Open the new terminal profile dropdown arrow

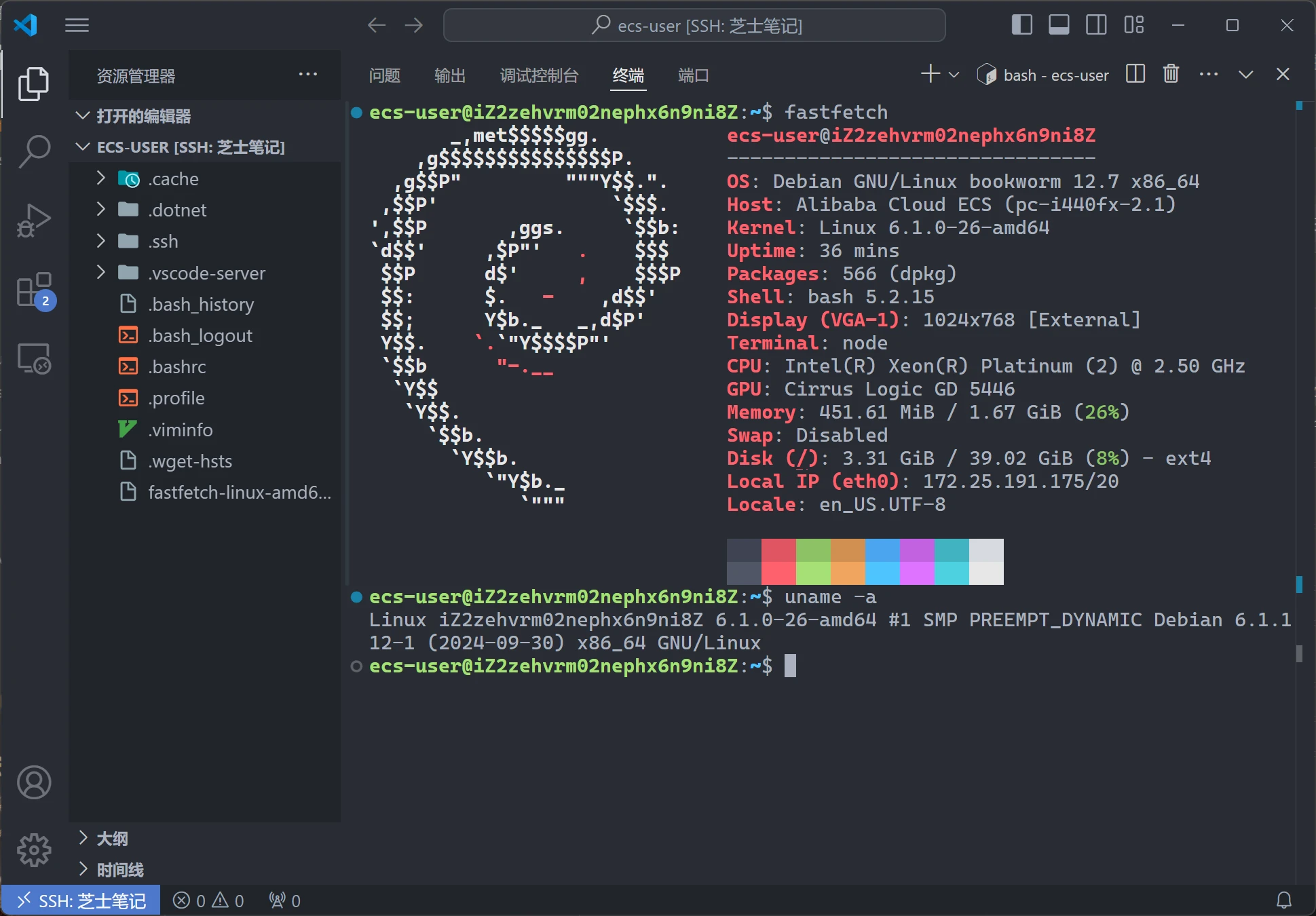[x=954, y=75]
